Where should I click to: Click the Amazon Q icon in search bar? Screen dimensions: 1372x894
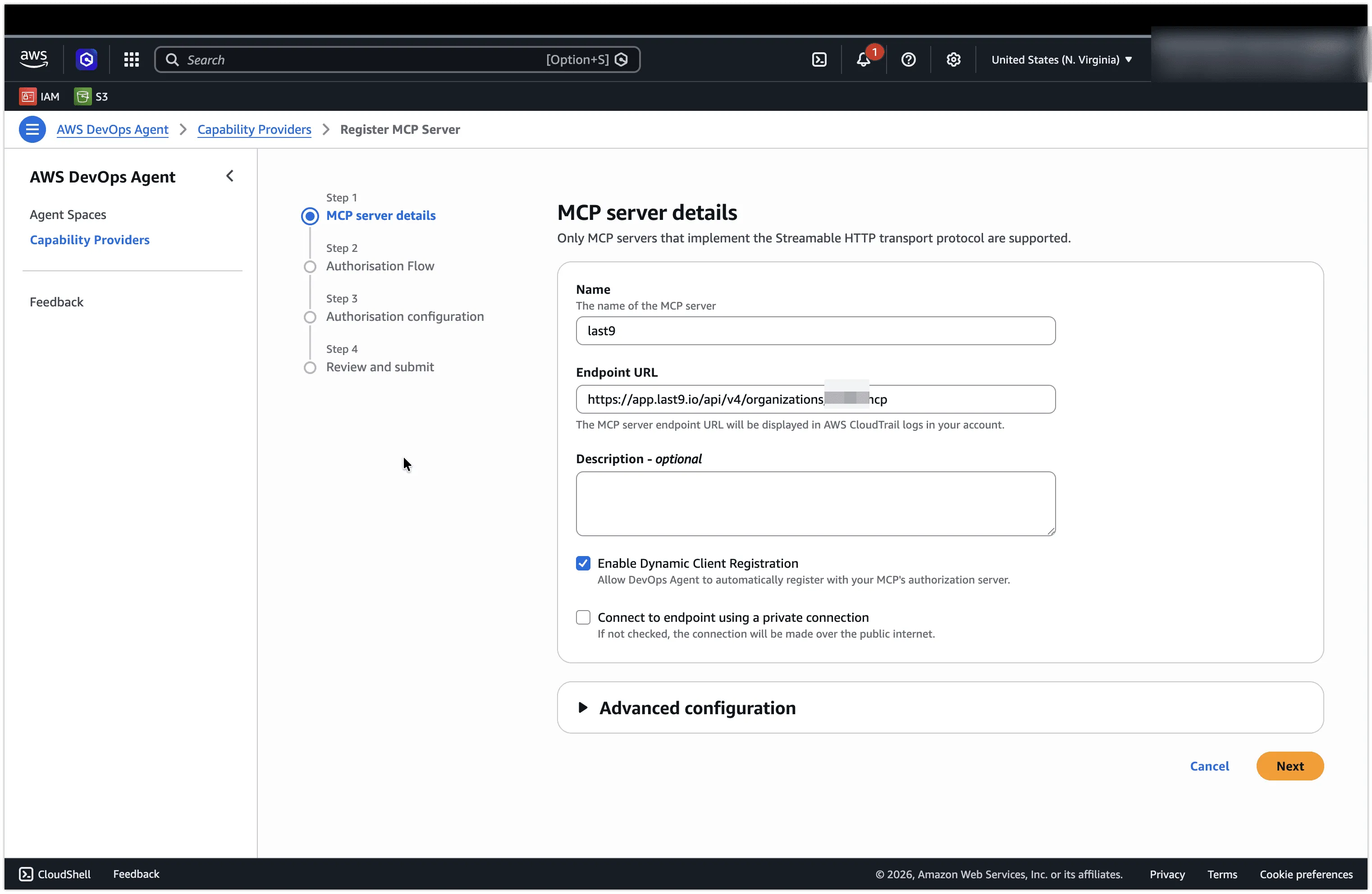tap(621, 59)
